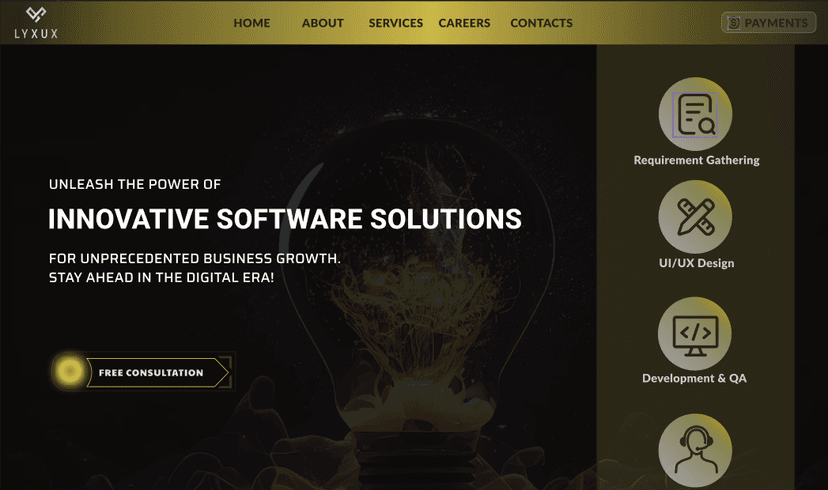Click the LYXUX wordmark text under logo

(36, 34)
